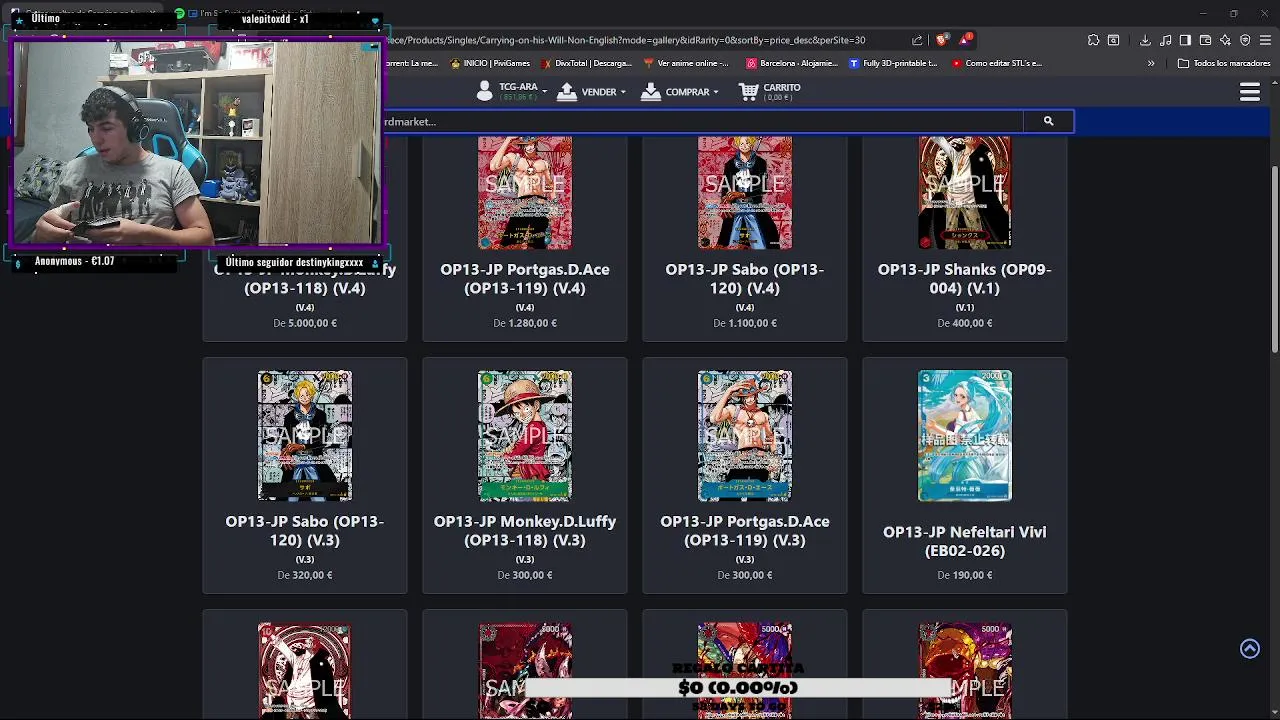This screenshot has height=720, width=1280.
Task: Click the TCG-ARA user profile icon
Action: (x=485, y=92)
